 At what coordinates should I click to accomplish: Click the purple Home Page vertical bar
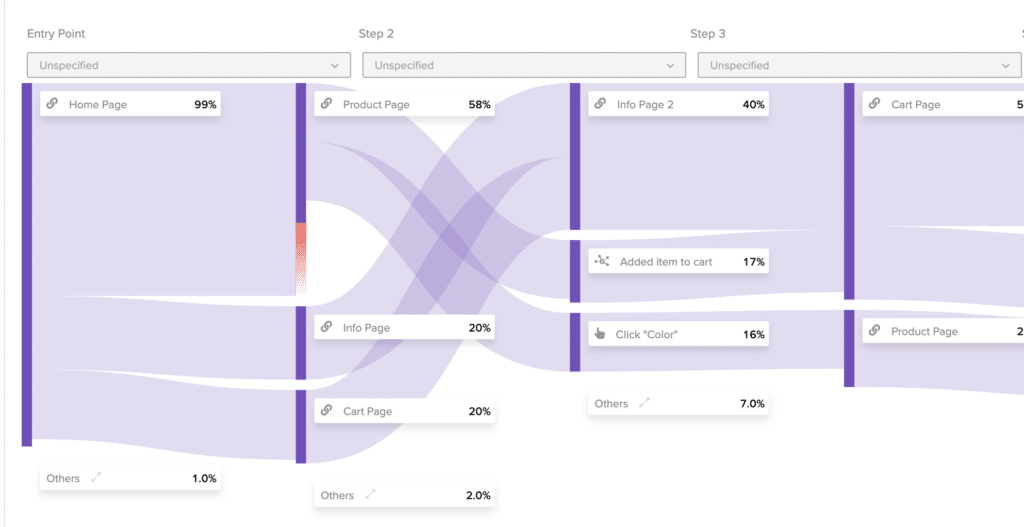point(27,264)
